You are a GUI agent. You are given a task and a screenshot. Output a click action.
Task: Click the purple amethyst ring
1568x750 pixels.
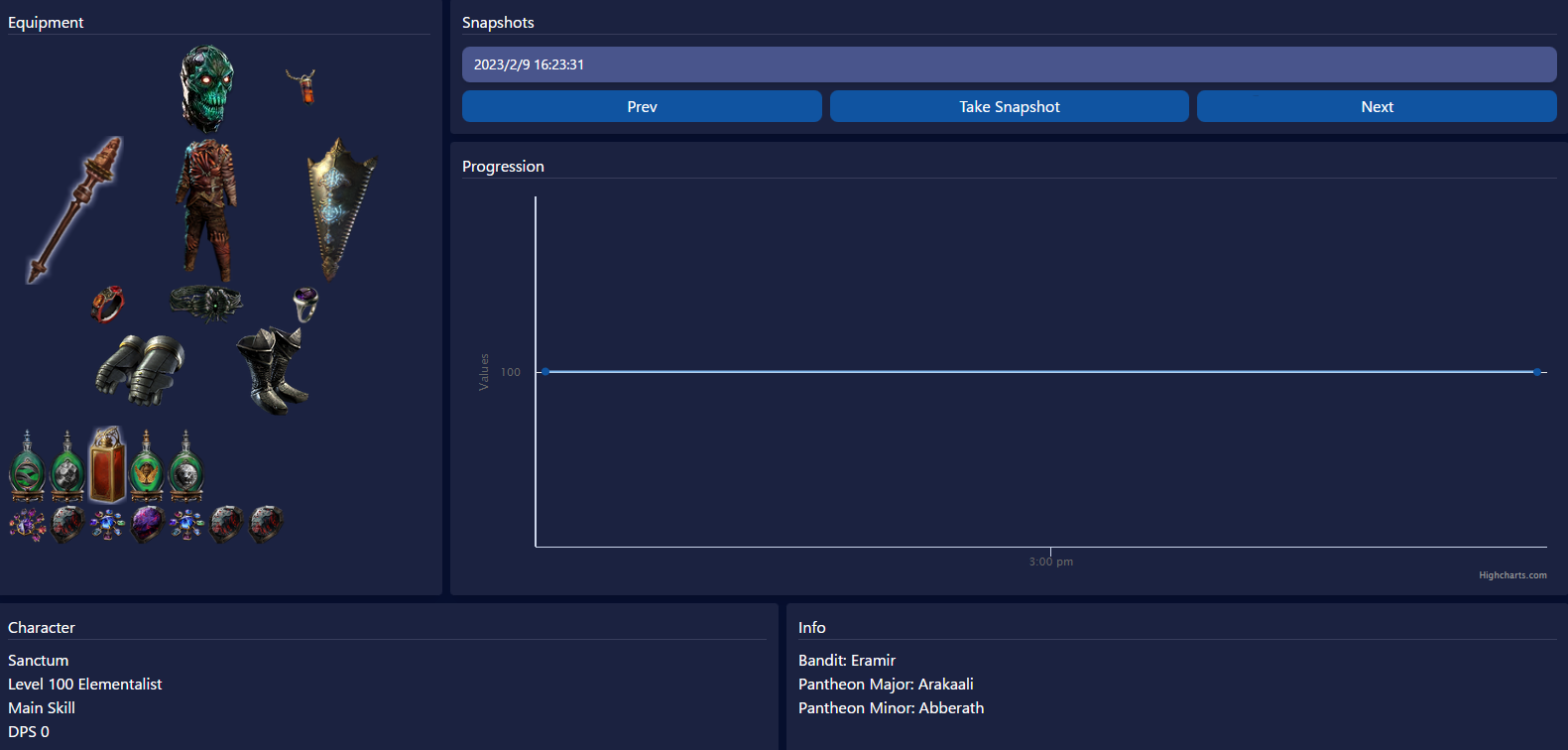[305, 304]
